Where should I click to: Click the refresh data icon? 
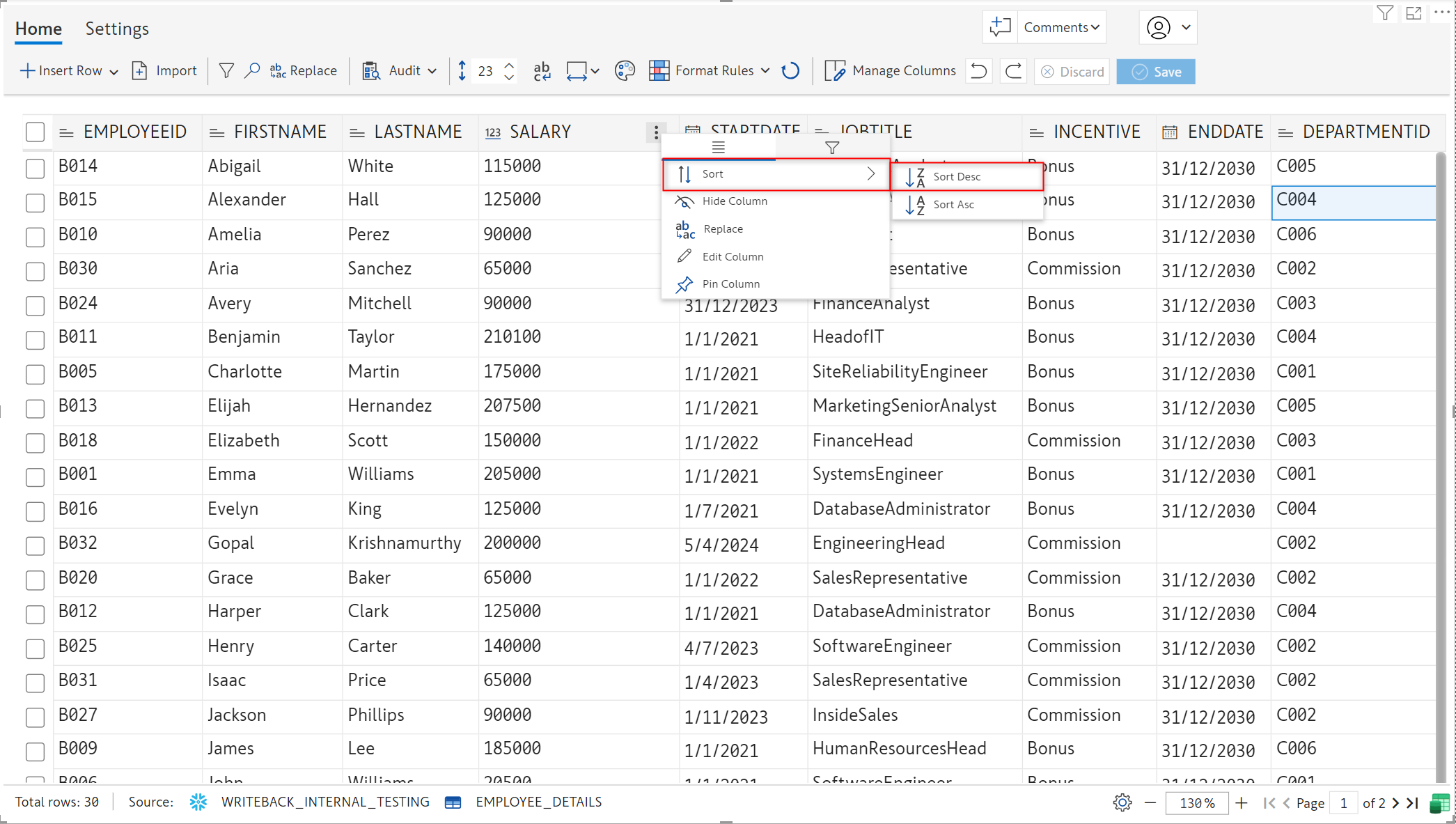tap(790, 71)
